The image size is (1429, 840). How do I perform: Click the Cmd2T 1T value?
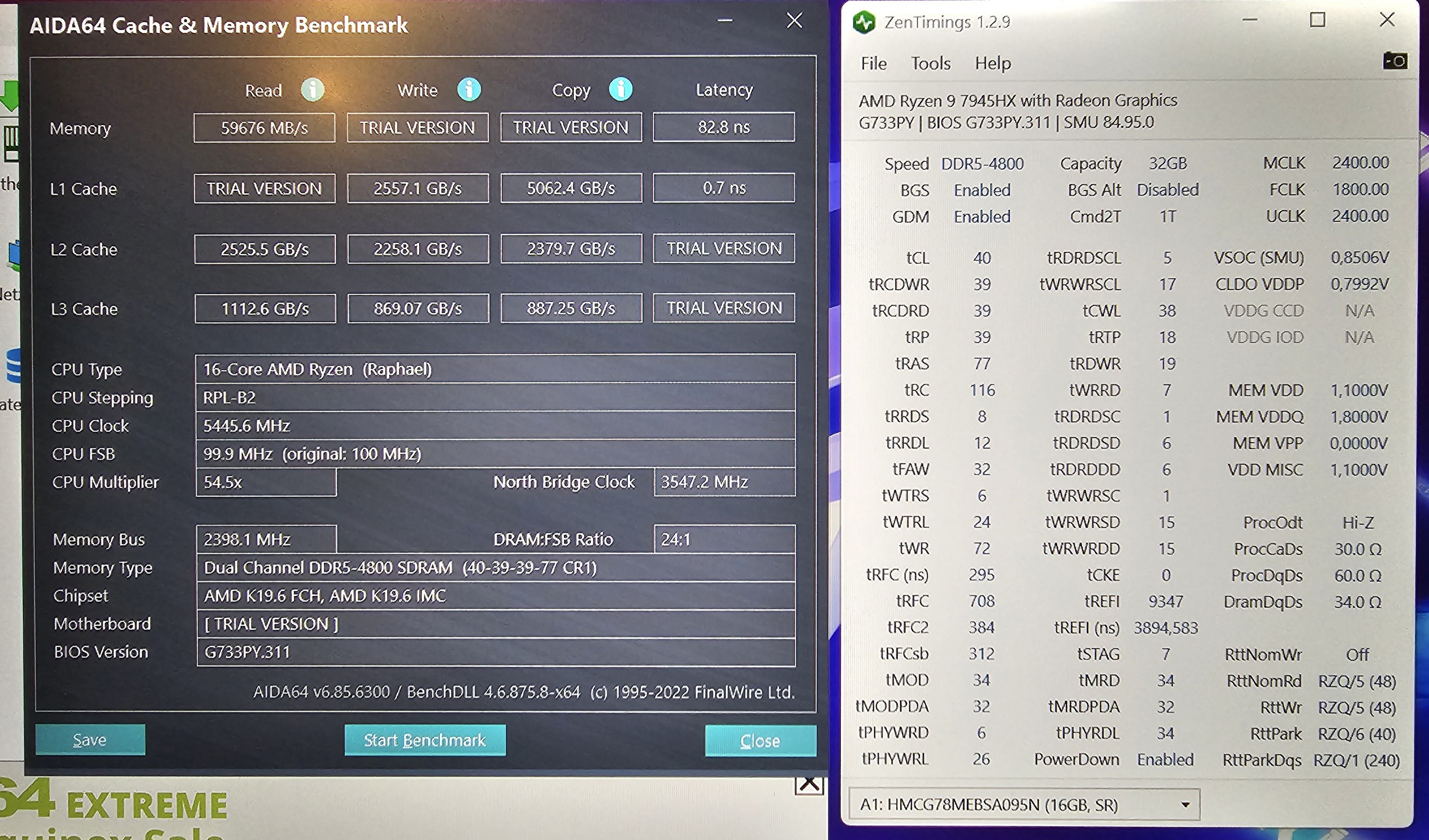[1168, 216]
